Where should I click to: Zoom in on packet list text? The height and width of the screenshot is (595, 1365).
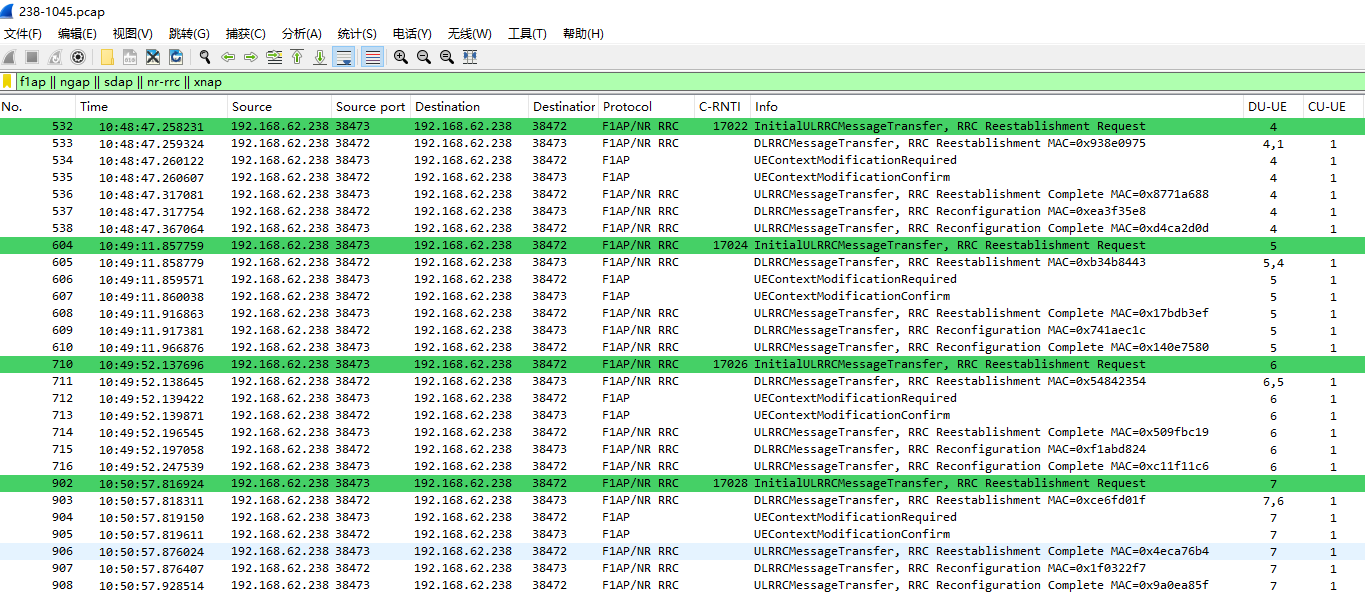401,57
